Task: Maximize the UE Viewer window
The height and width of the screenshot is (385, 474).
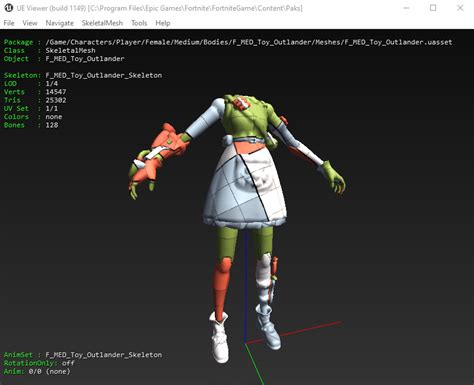Action: tap(433, 8)
